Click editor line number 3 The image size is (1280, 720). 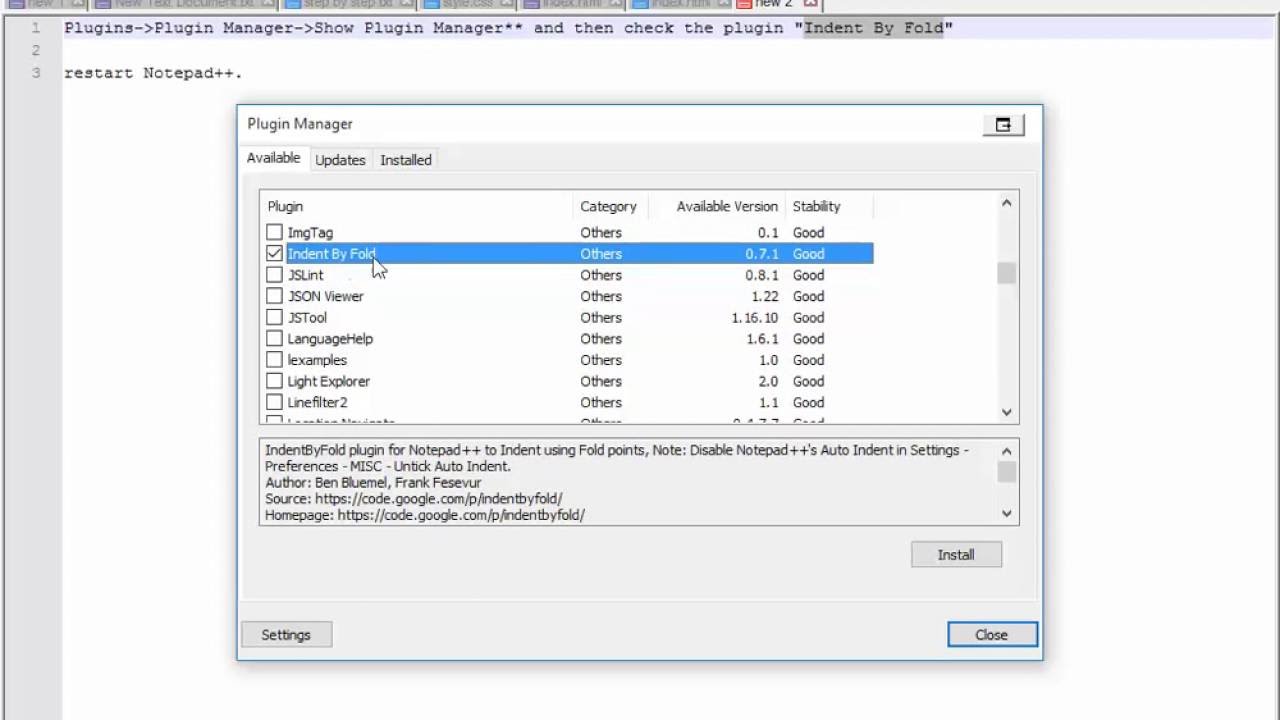36,73
